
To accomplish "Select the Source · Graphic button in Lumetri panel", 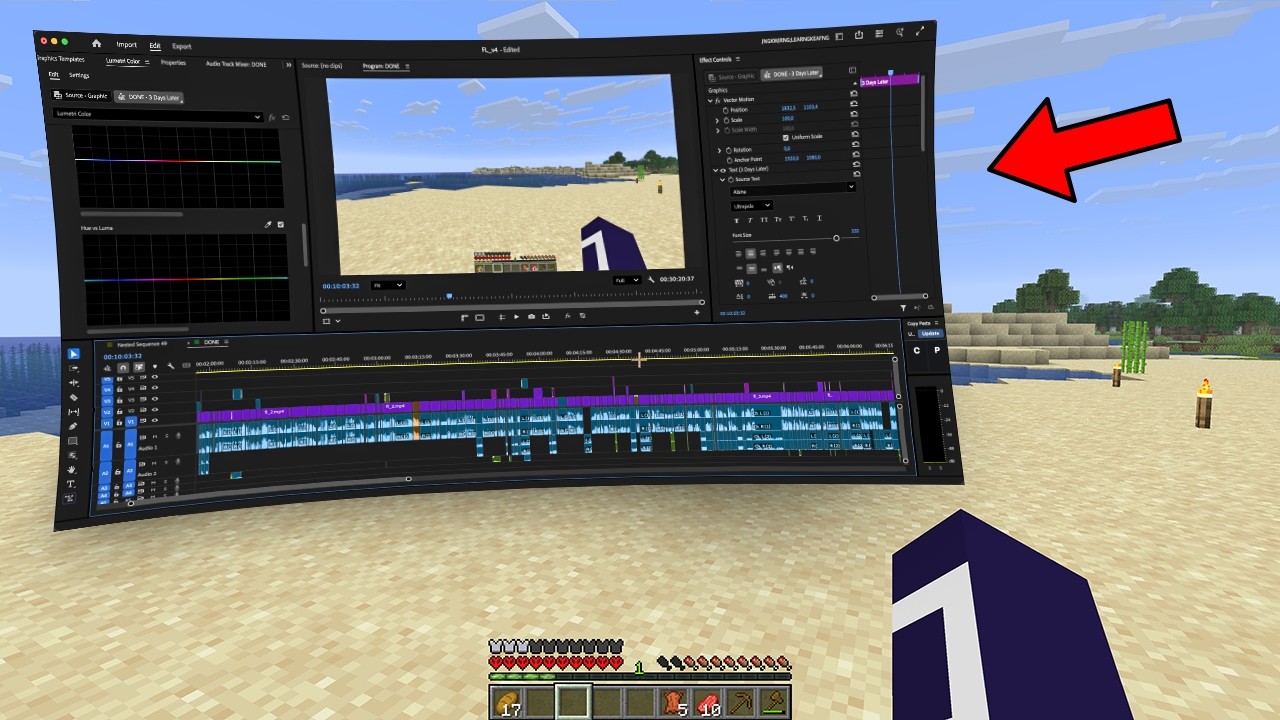I will [80, 95].
